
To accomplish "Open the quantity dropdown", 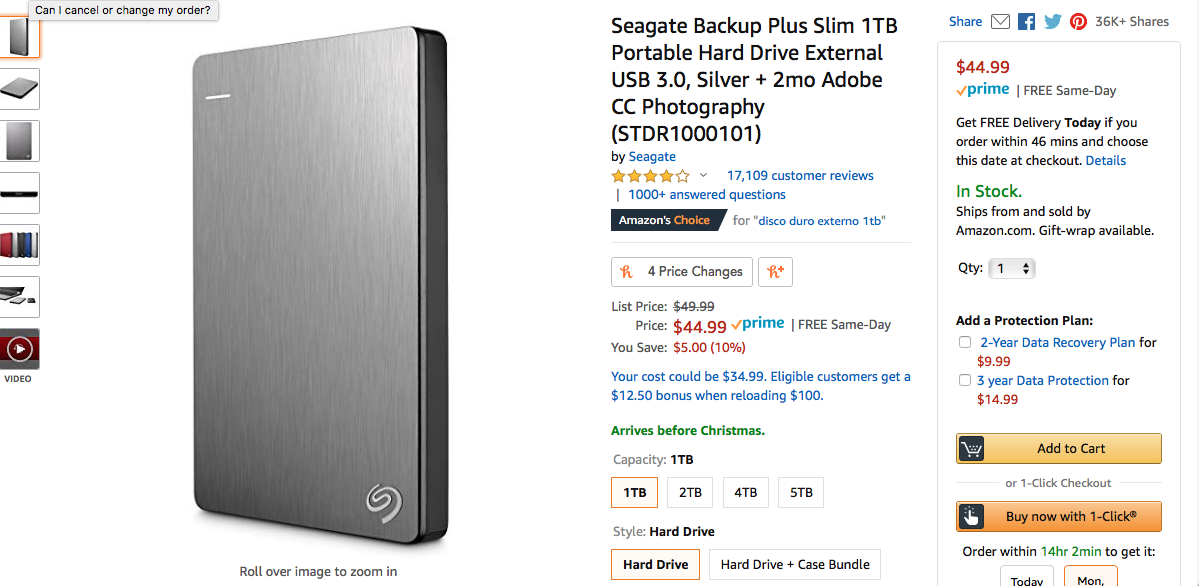I will 1012,268.
